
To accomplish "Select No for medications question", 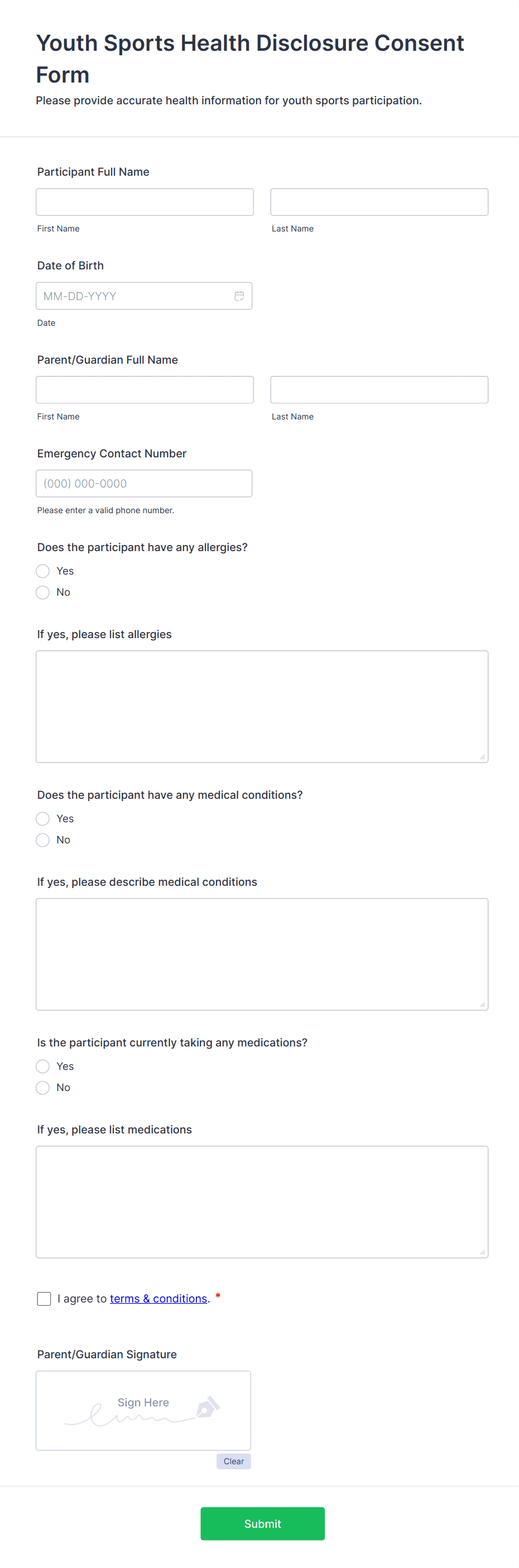I will click(x=42, y=1087).
